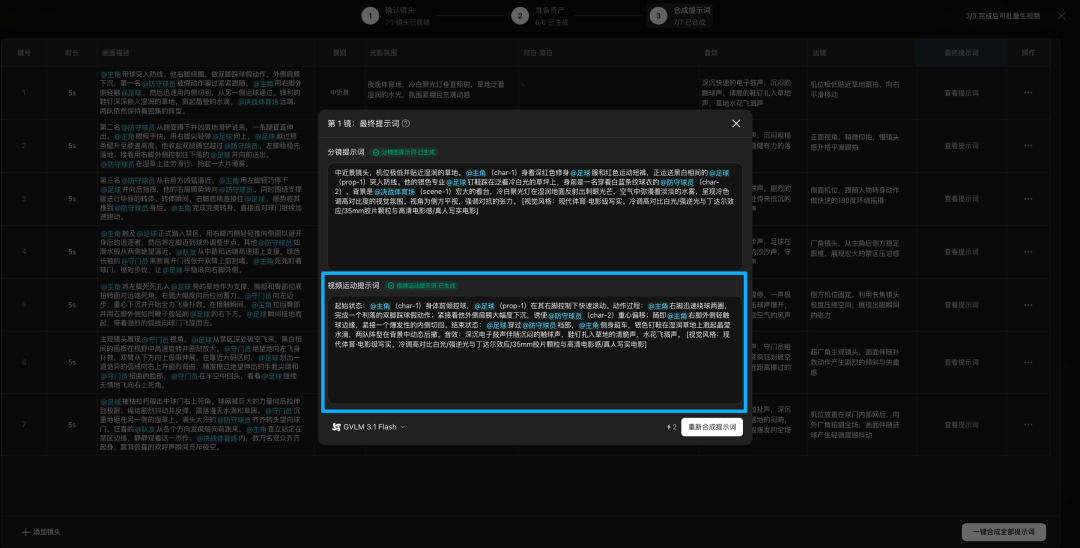Open 查看提示词 for shot 1

point(961,93)
